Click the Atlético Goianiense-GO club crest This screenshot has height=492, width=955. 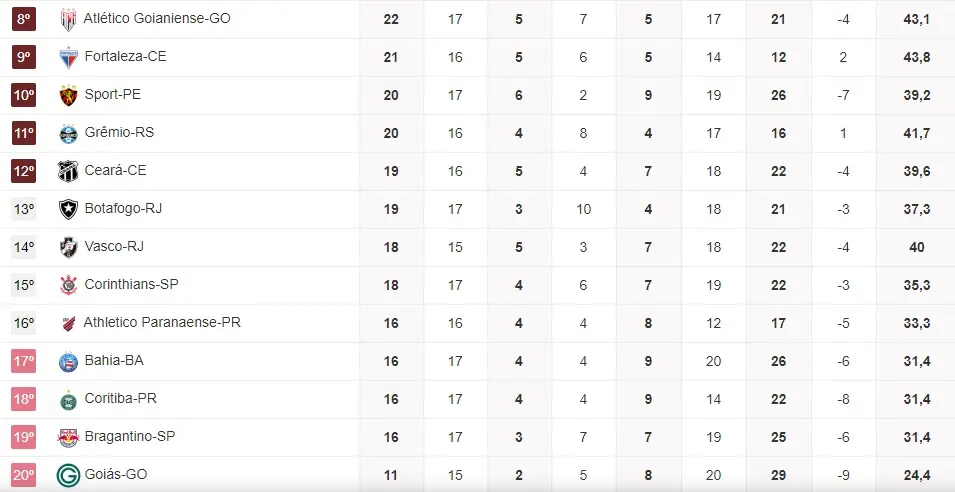pyautogui.click(x=68, y=19)
